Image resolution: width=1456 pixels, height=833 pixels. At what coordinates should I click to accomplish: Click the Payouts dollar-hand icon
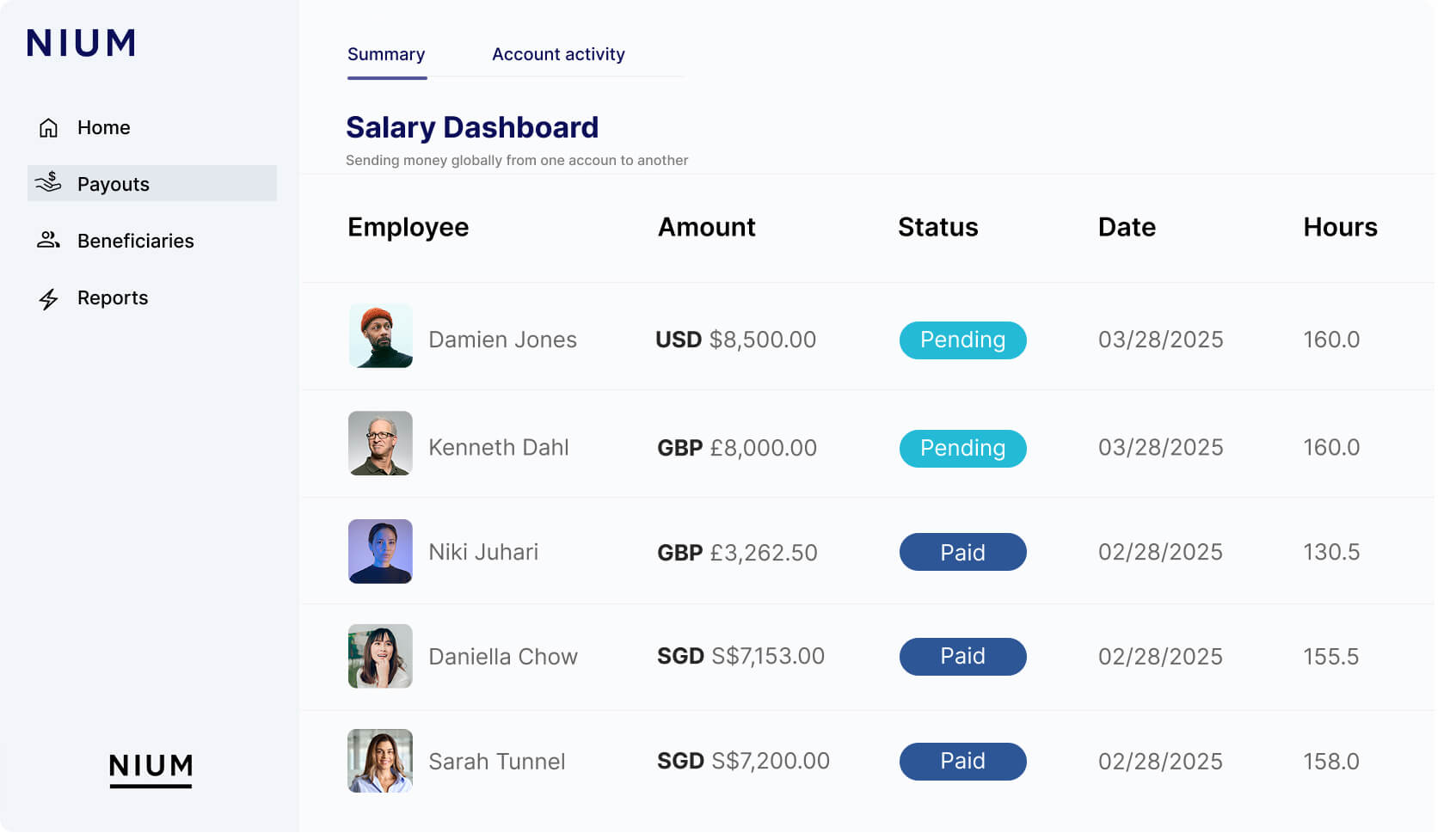point(47,183)
